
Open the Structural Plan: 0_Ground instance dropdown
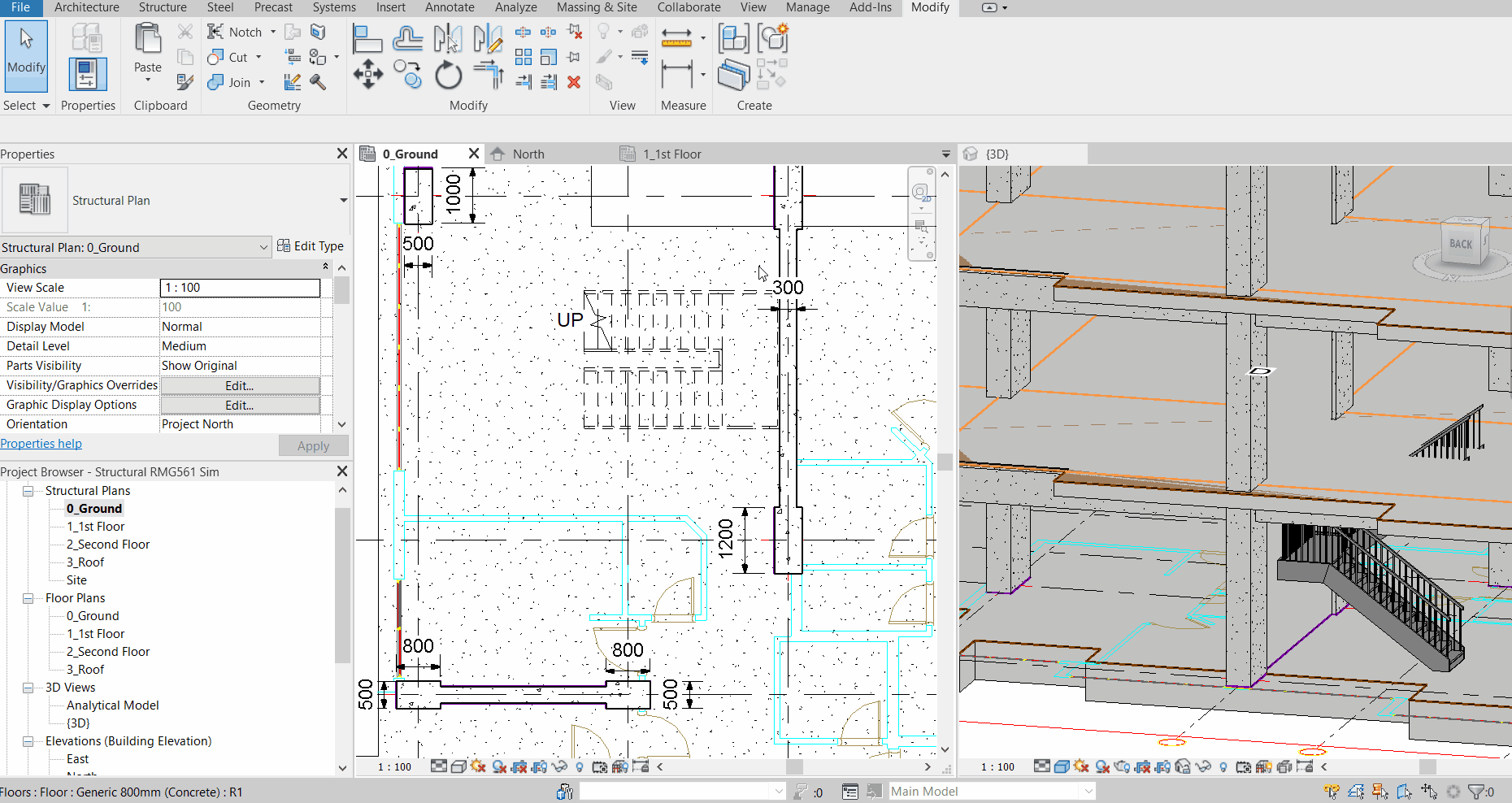coord(263,247)
